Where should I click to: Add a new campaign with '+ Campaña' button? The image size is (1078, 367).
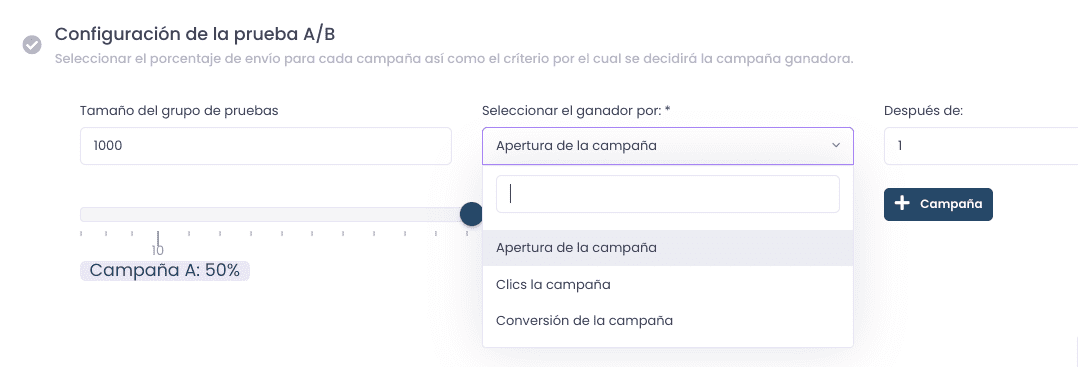[x=938, y=204]
